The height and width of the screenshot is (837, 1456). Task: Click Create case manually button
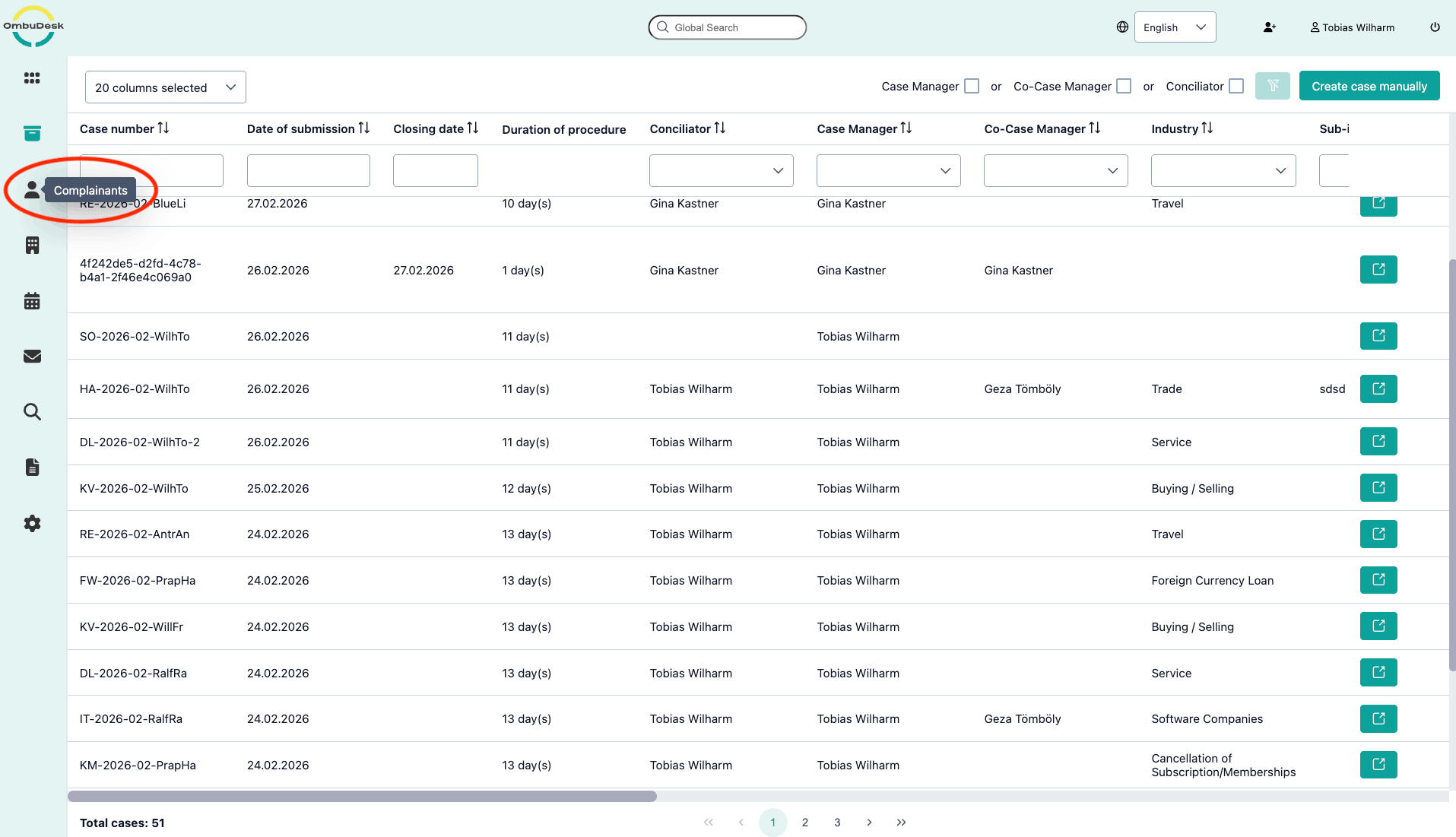click(x=1369, y=86)
